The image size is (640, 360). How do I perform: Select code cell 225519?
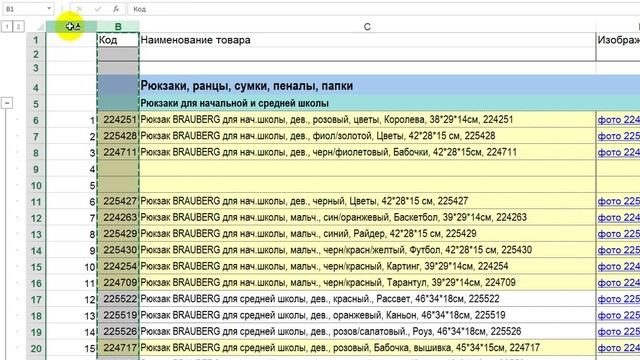point(118,316)
